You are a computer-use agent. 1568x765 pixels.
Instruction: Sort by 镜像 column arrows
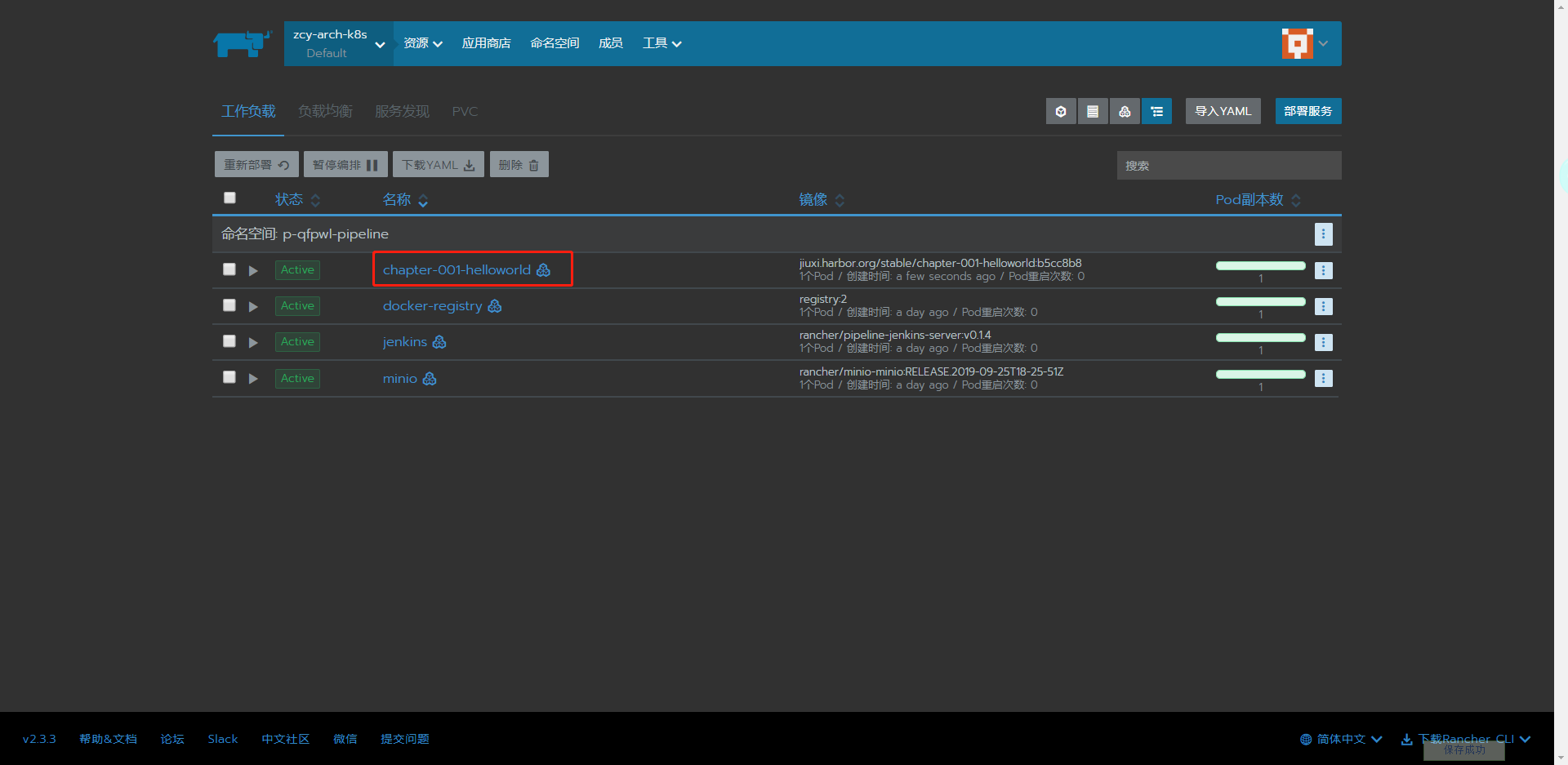840,200
